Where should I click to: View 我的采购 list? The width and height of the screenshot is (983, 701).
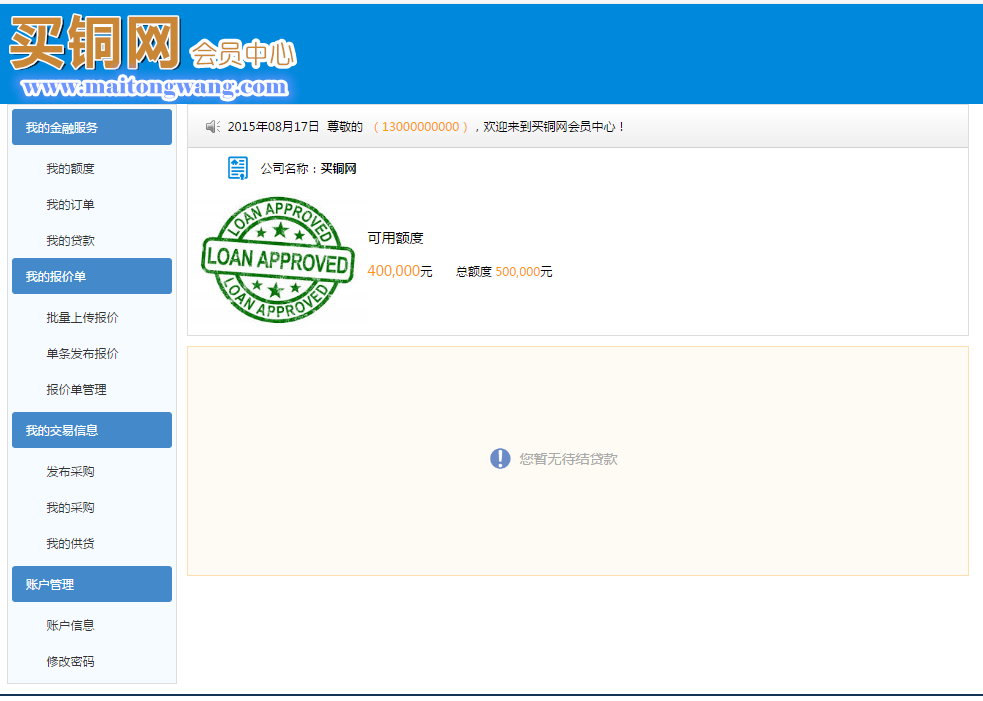pyautogui.click(x=70, y=508)
